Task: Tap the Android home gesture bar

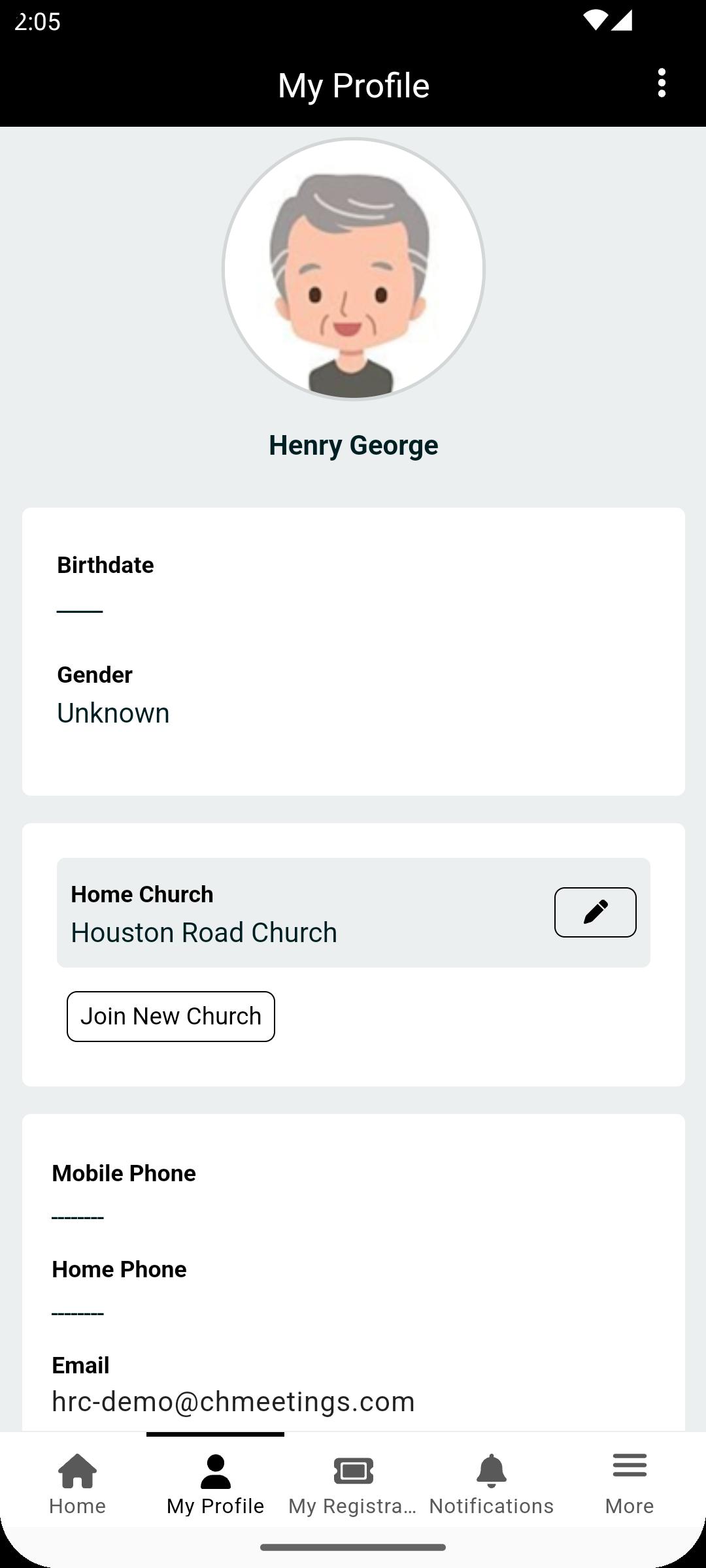Action: pyautogui.click(x=353, y=1547)
